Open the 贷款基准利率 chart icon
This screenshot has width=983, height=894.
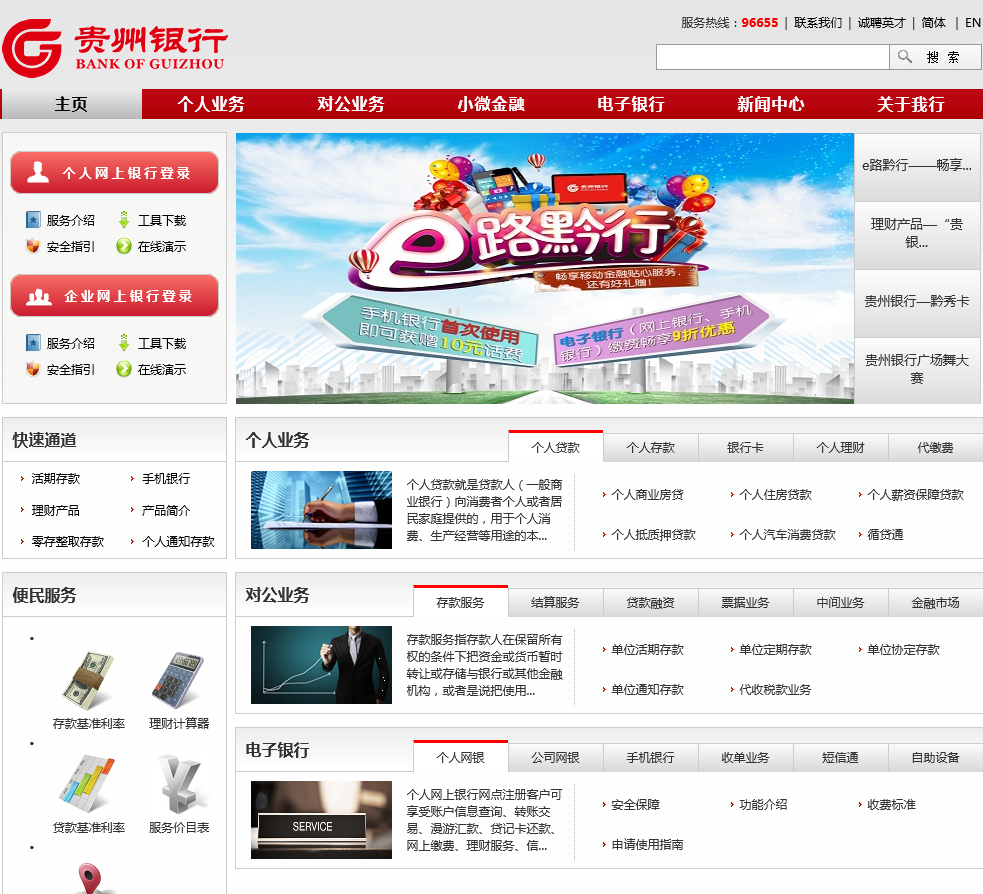coord(88,784)
